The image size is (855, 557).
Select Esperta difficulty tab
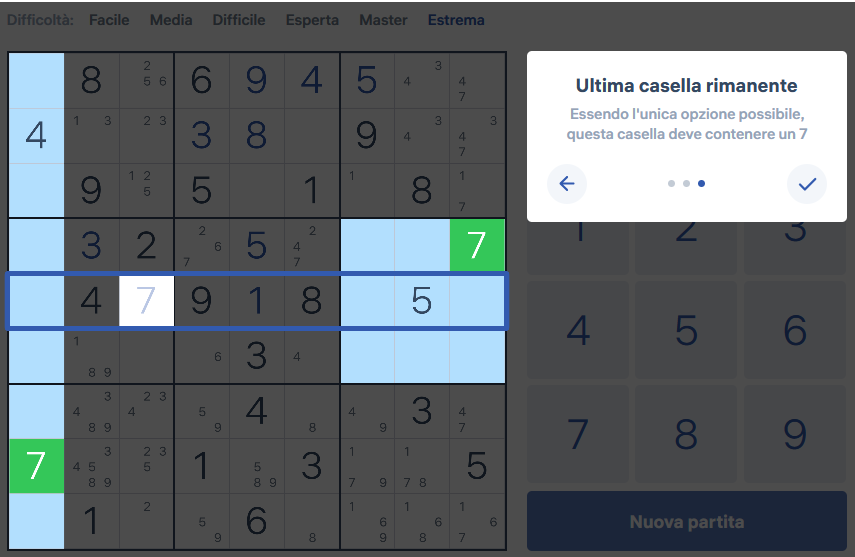coord(312,20)
